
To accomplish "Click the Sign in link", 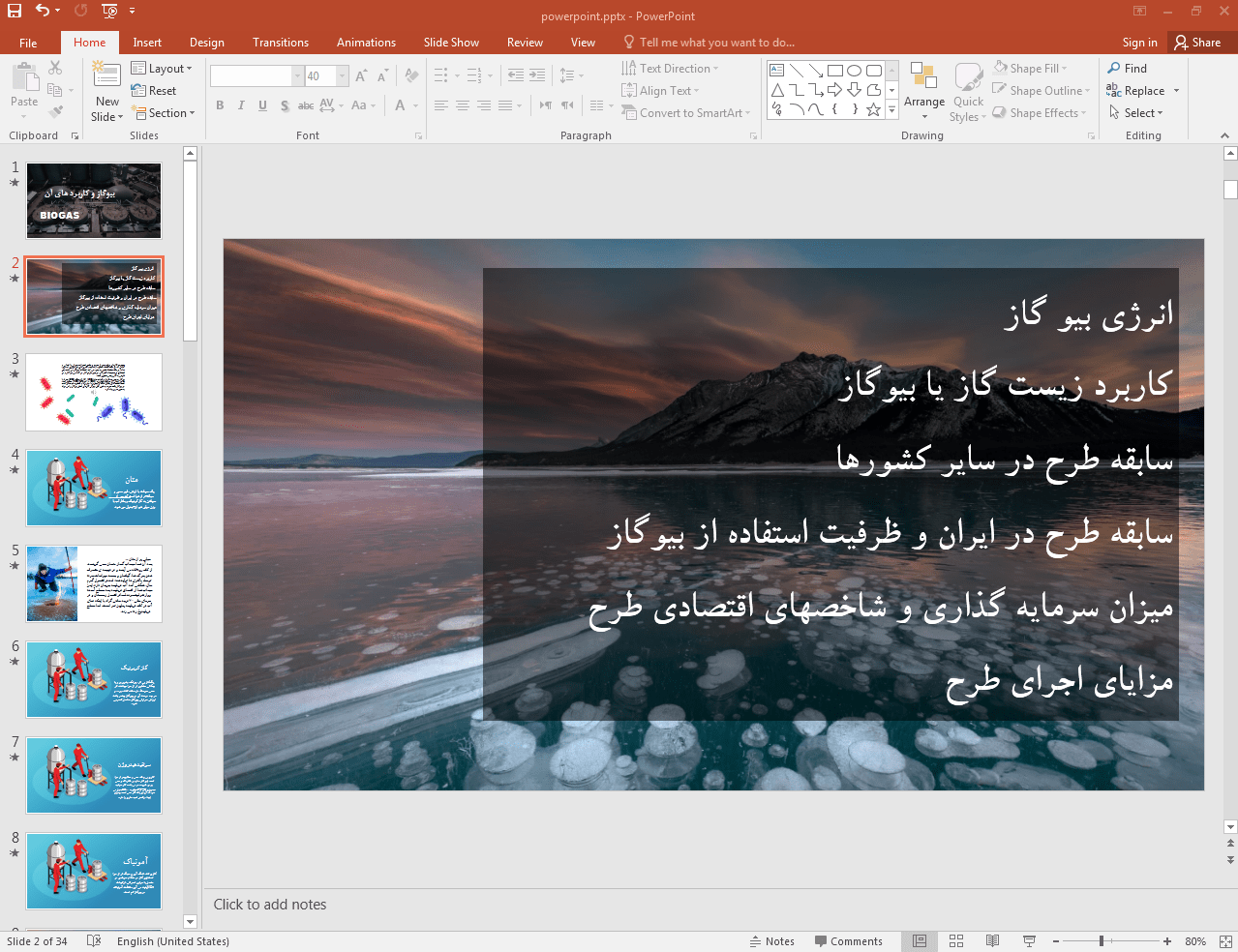I will 1139,43.
